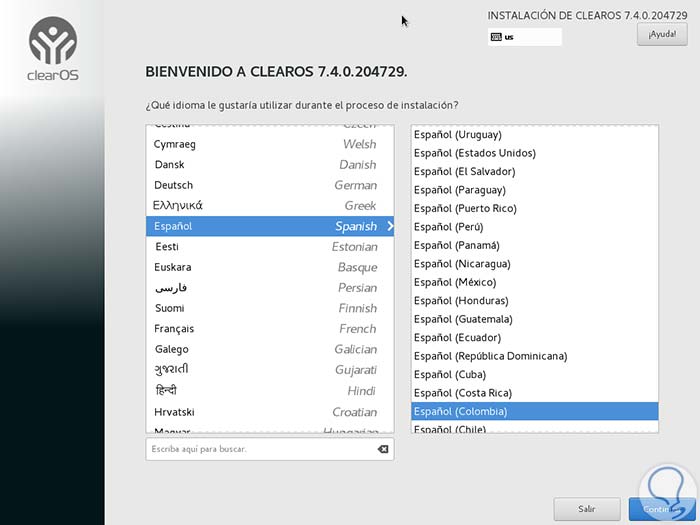700x525 pixels.
Task: Pick Español (Perú) locale
Action: tap(534, 227)
